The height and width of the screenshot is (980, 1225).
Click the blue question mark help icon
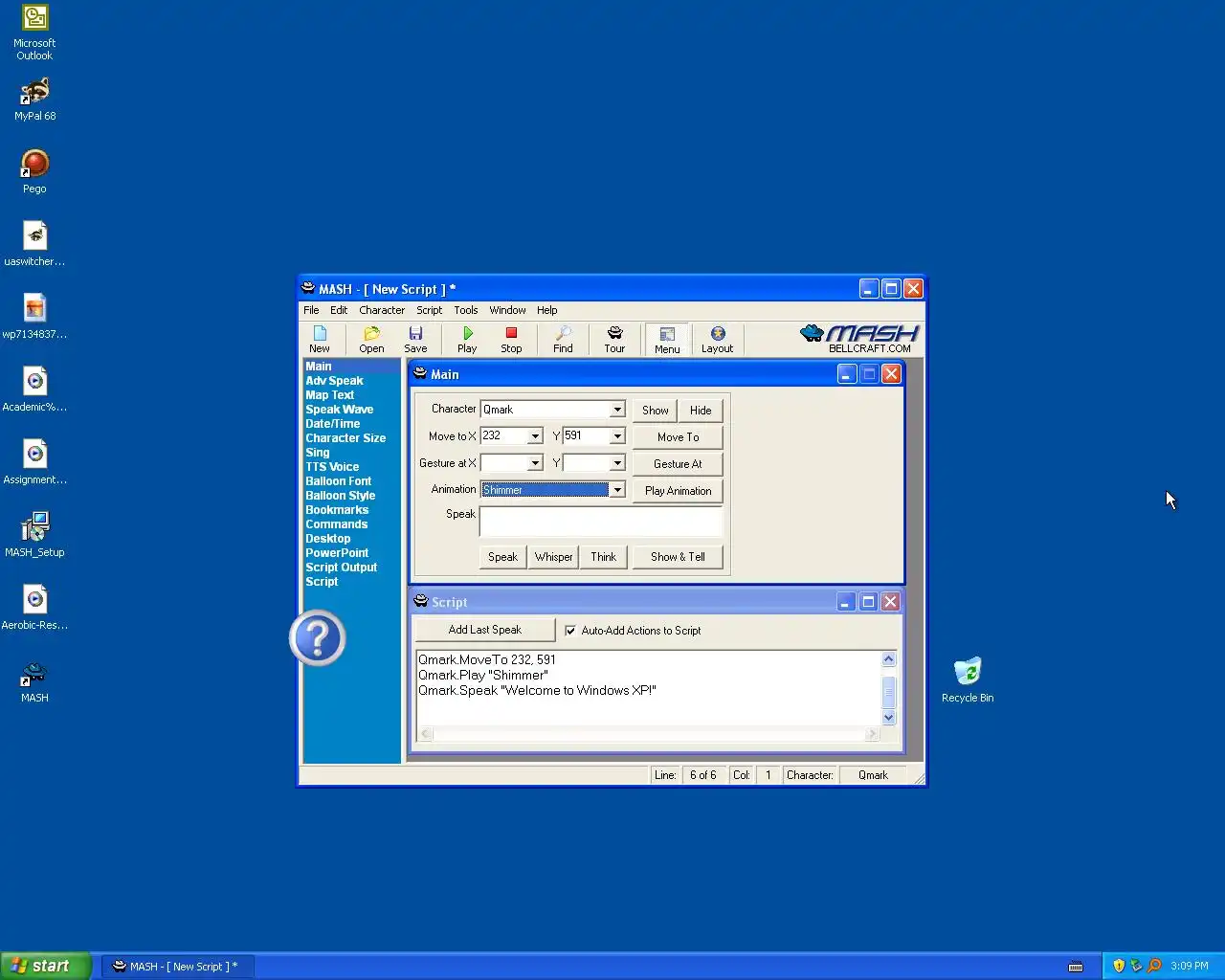click(318, 638)
